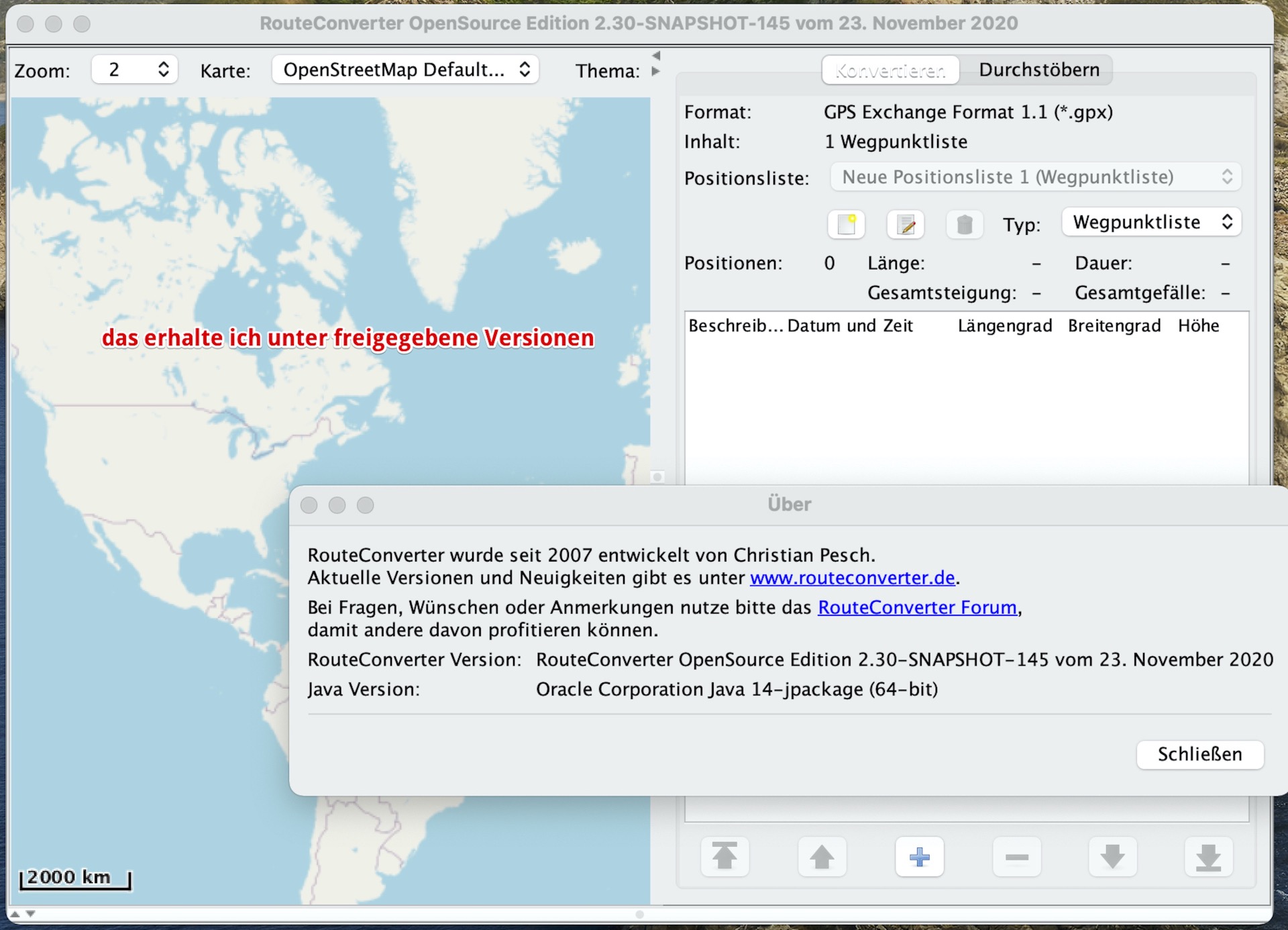Switch to the Durchstöbern tab
This screenshot has width=1288, height=930.
[1039, 70]
